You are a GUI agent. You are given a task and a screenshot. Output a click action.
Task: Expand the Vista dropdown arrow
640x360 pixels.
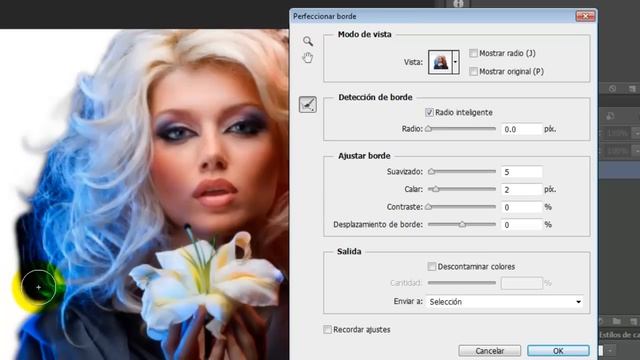[456, 62]
